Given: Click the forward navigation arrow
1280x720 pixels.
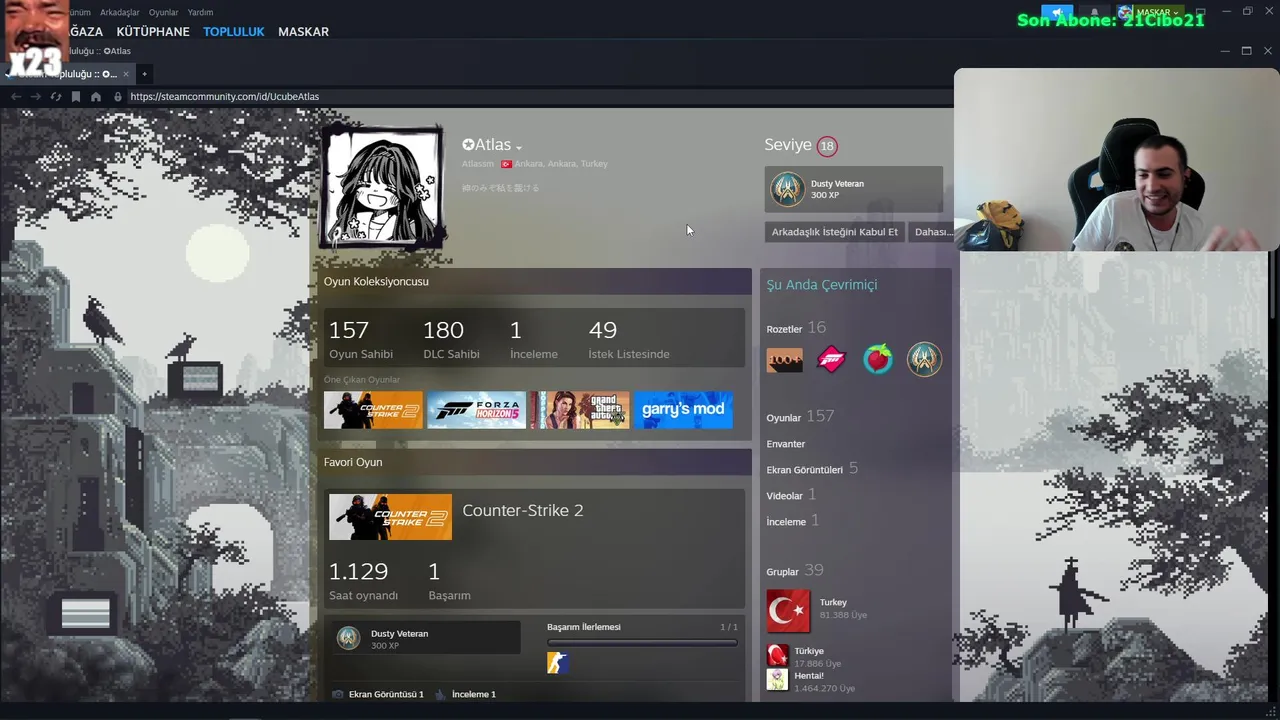Looking at the screenshot, I should [36, 97].
